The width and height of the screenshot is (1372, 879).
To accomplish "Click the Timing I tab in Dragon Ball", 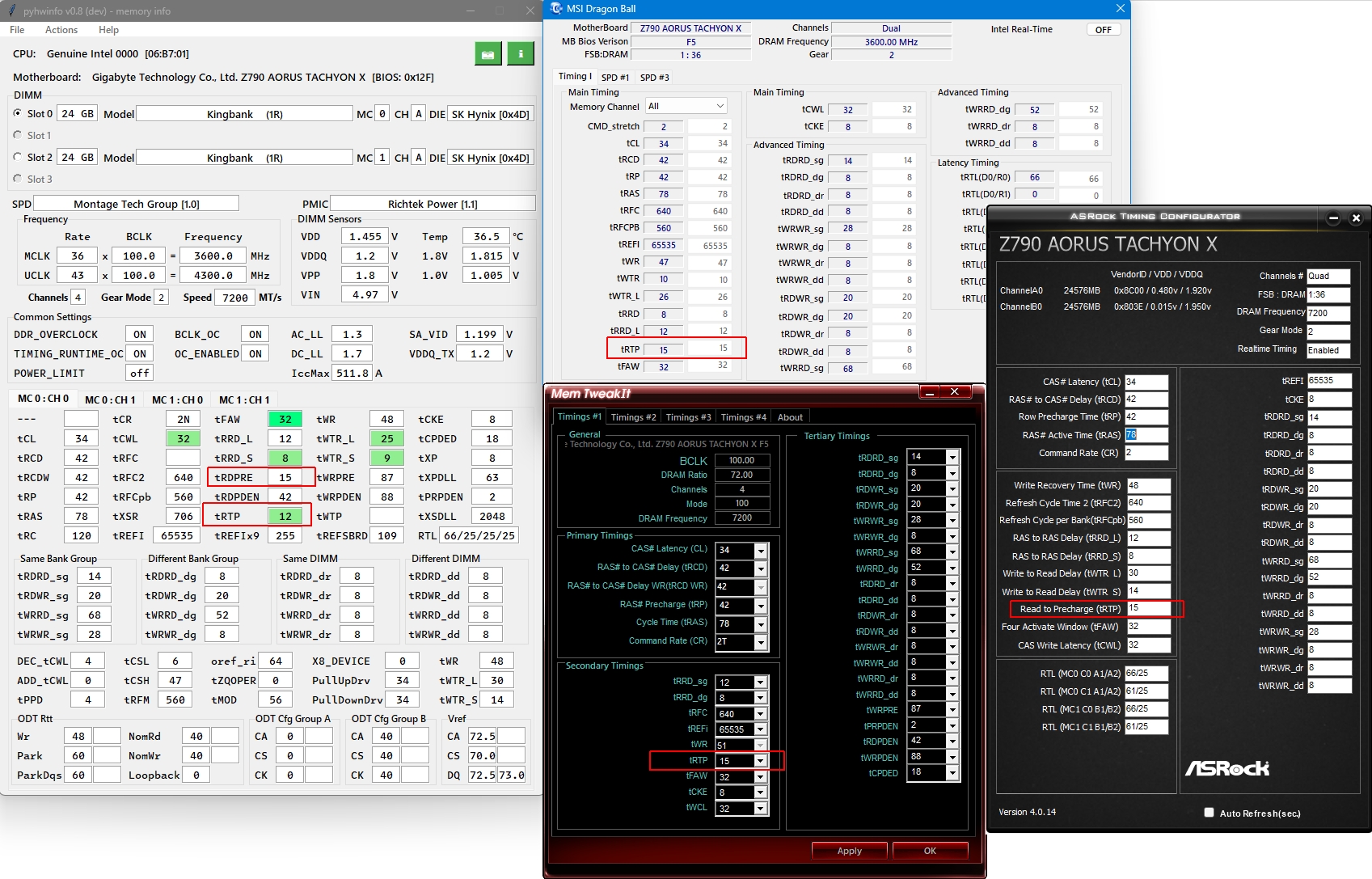I will (575, 77).
